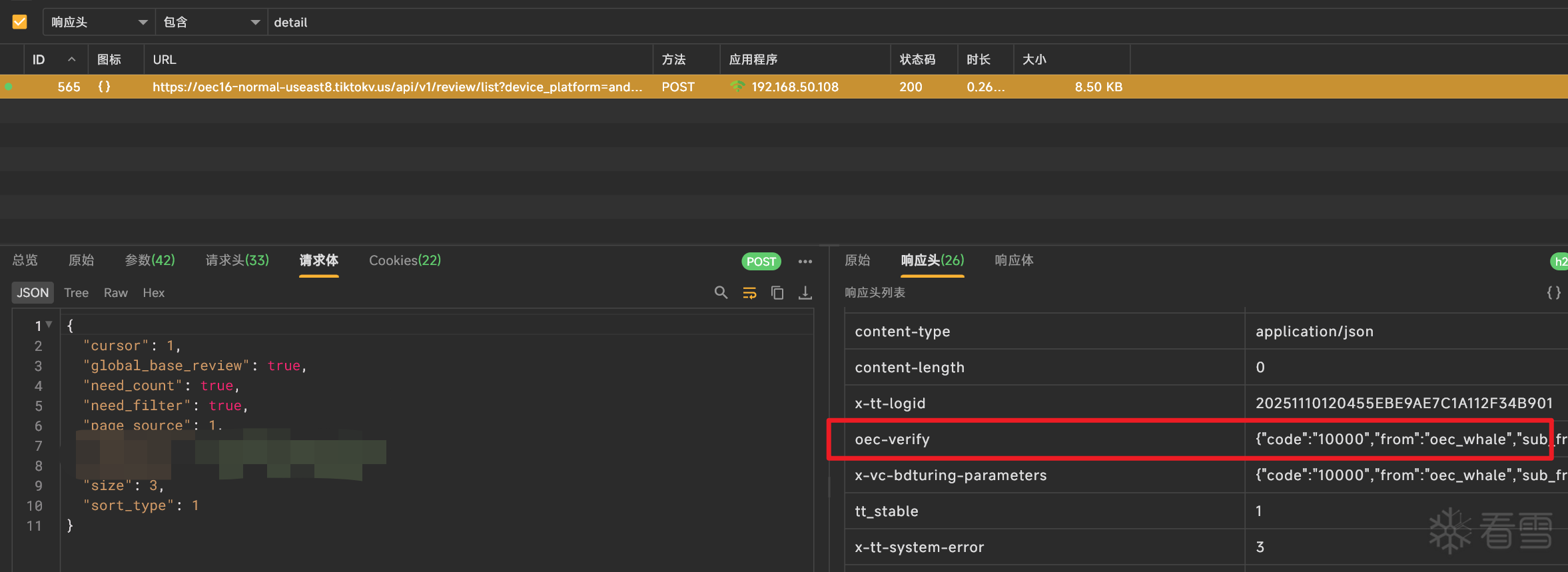Click the x-vc-bdturing-parameters JSON value
The image size is (1568, 572).
[1411, 475]
